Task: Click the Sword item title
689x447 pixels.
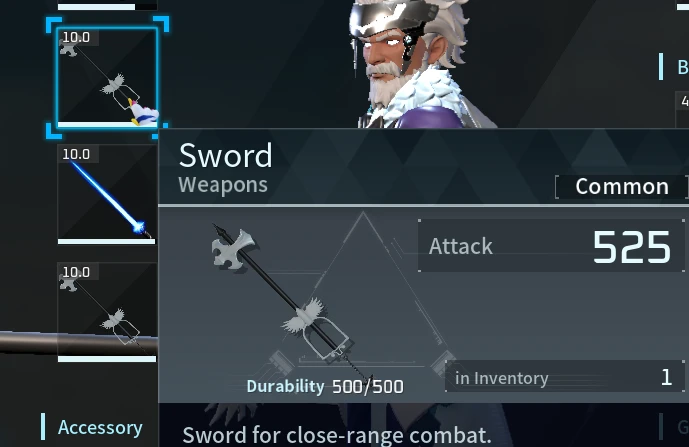Action: tap(225, 156)
